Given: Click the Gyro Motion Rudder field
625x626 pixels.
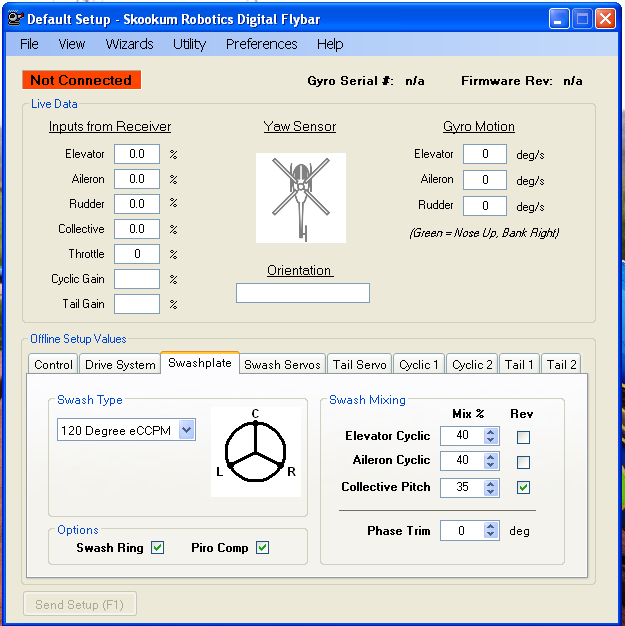Looking at the screenshot, I should [485, 206].
